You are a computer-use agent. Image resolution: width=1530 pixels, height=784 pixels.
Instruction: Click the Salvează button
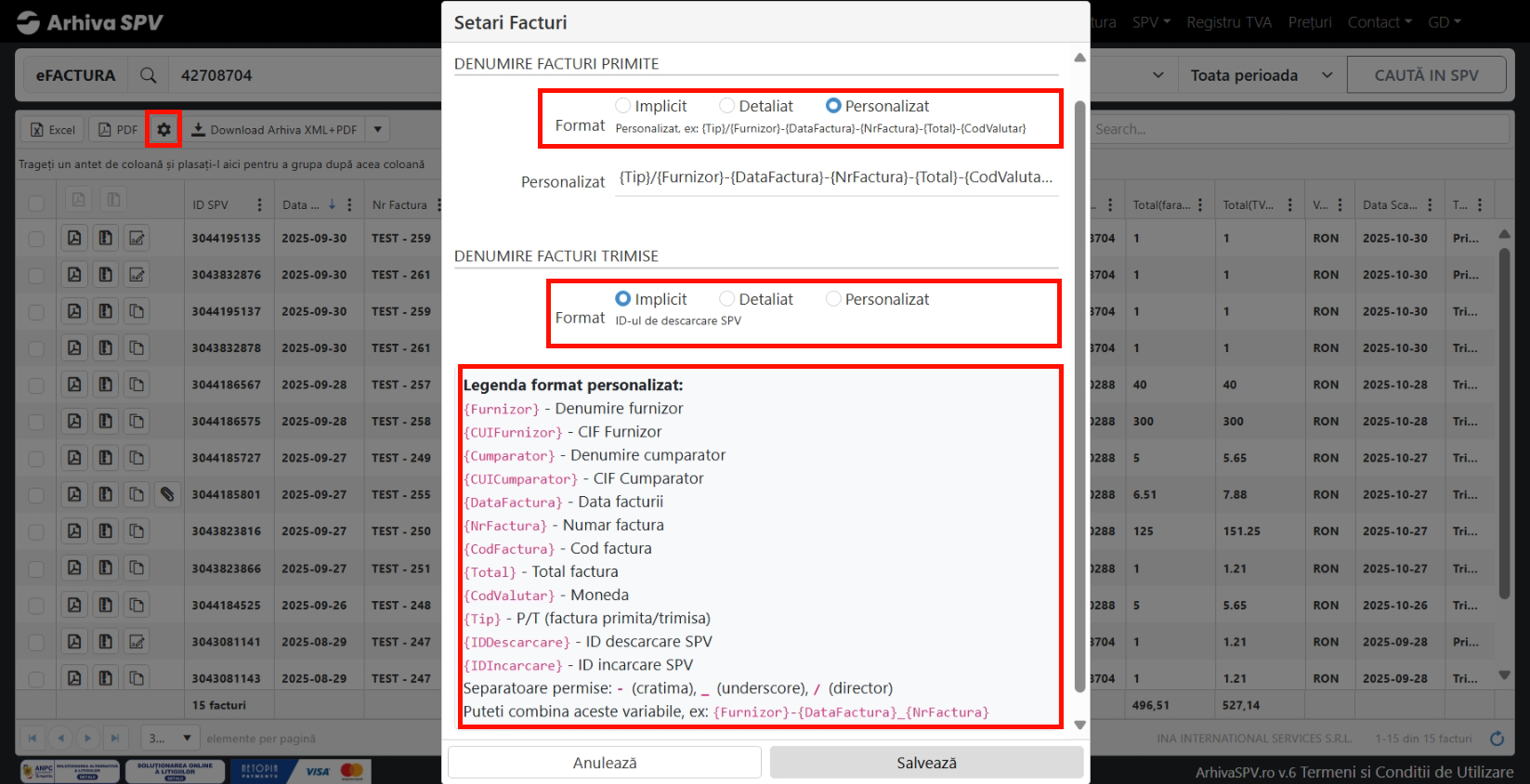point(926,763)
